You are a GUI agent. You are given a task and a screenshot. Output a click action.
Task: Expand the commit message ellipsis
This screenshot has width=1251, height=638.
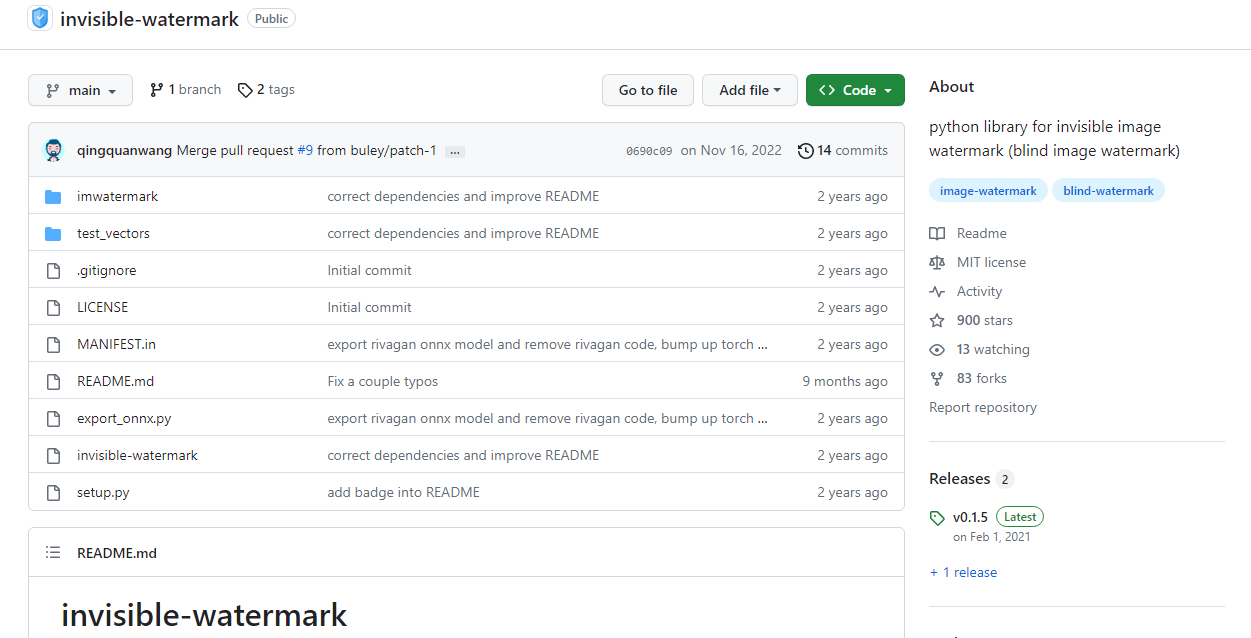coord(455,152)
